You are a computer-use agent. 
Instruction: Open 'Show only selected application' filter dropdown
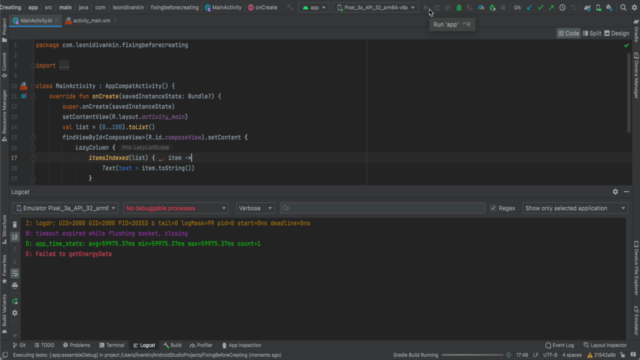(x=575, y=208)
